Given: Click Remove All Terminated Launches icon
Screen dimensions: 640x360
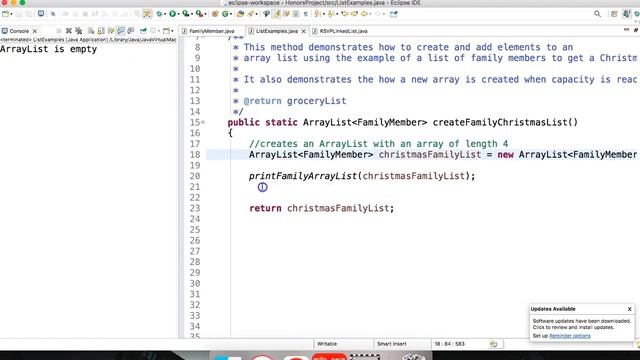Looking at the screenshot, I should pos(78,31).
